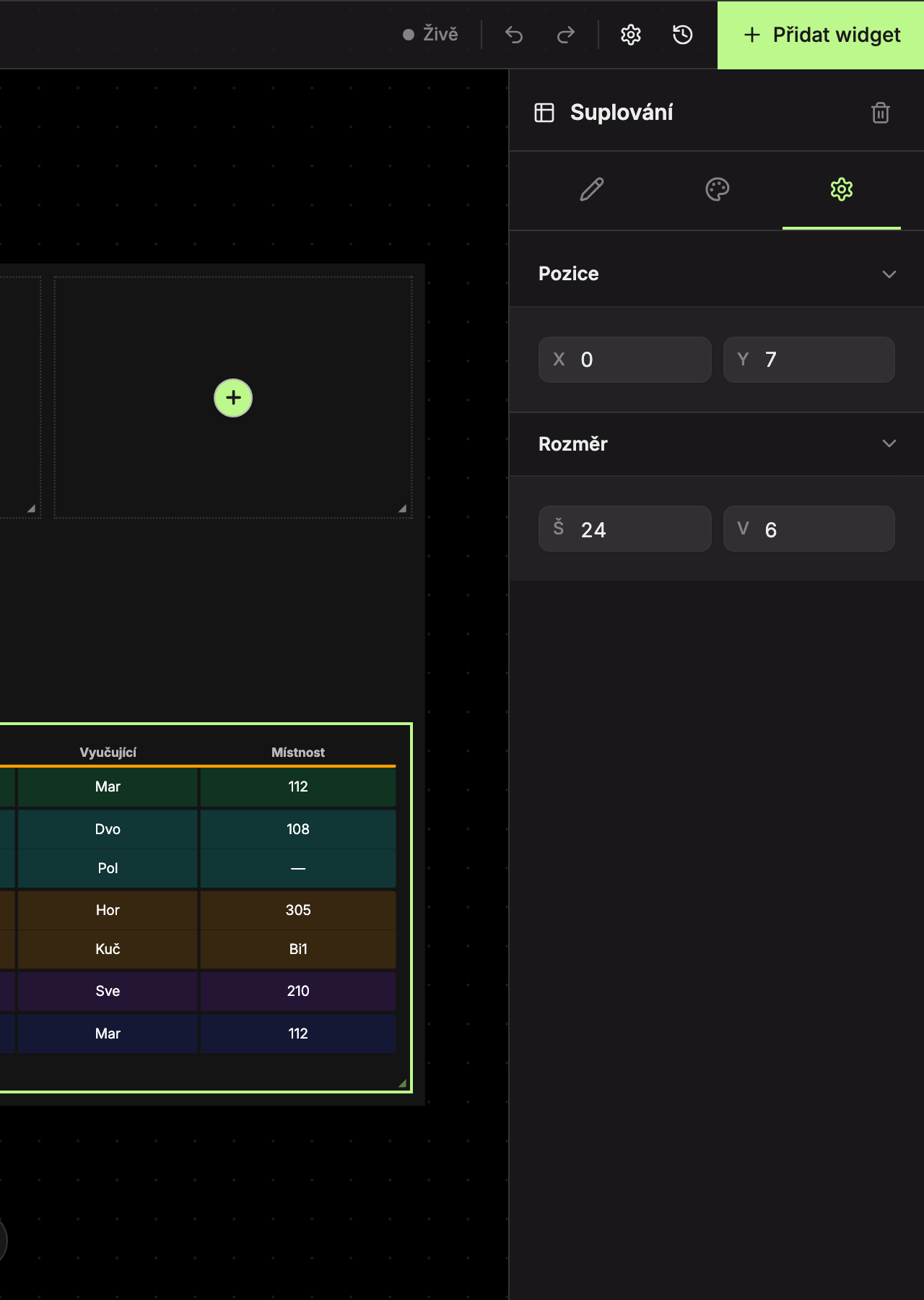Click the Přidat widget button
The width and height of the screenshot is (924, 1300).
pos(821,35)
